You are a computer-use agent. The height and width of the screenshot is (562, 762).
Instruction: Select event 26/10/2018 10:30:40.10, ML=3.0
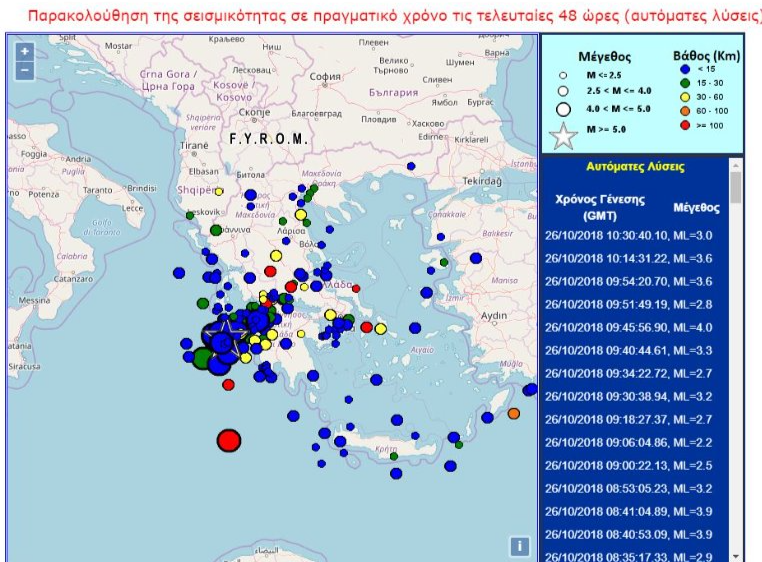[628, 235]
